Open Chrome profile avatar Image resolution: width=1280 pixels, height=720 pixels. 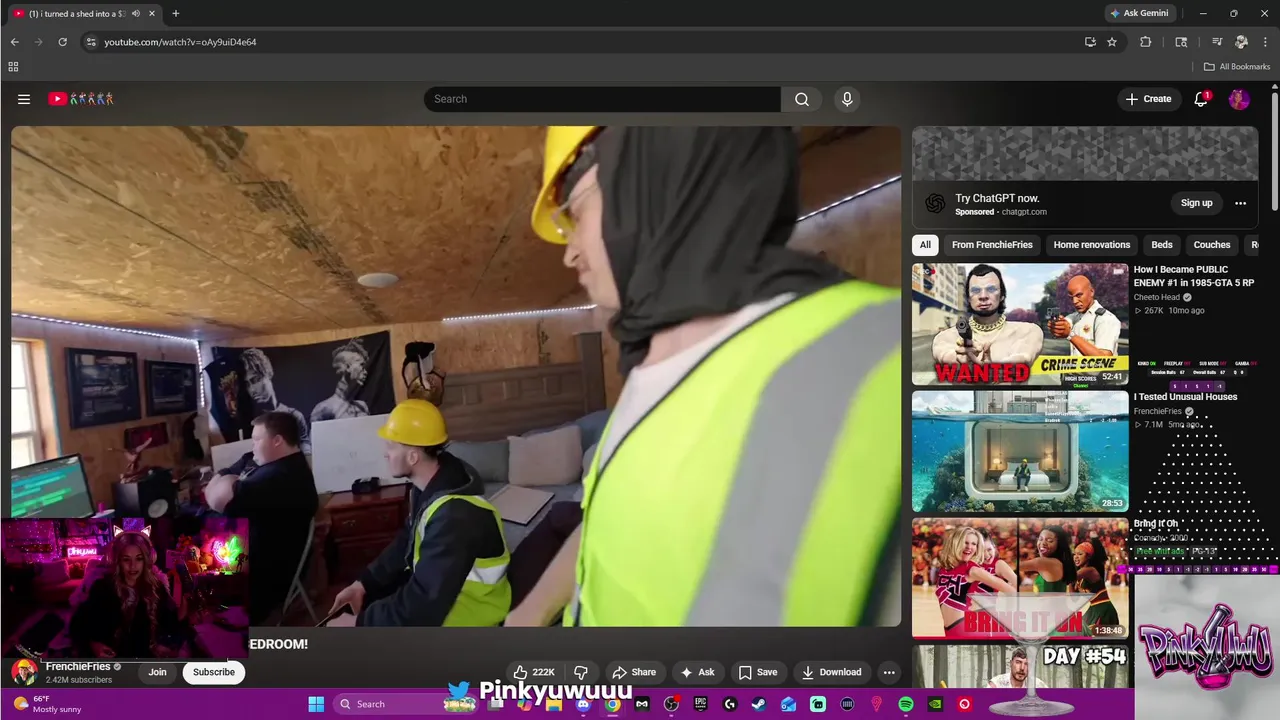pos(1241,42)
